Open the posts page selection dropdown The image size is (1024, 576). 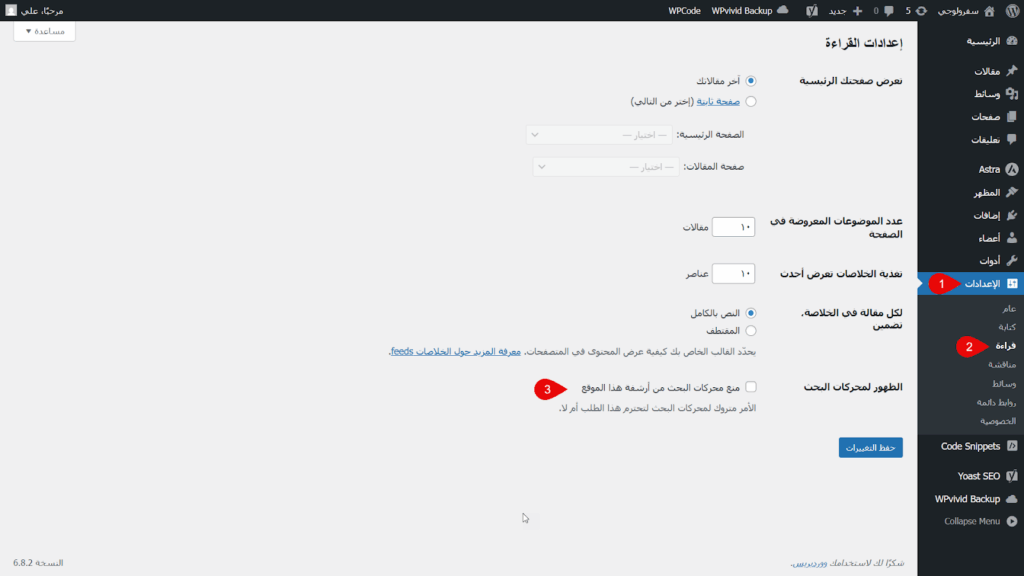click(x=606, y=167)
